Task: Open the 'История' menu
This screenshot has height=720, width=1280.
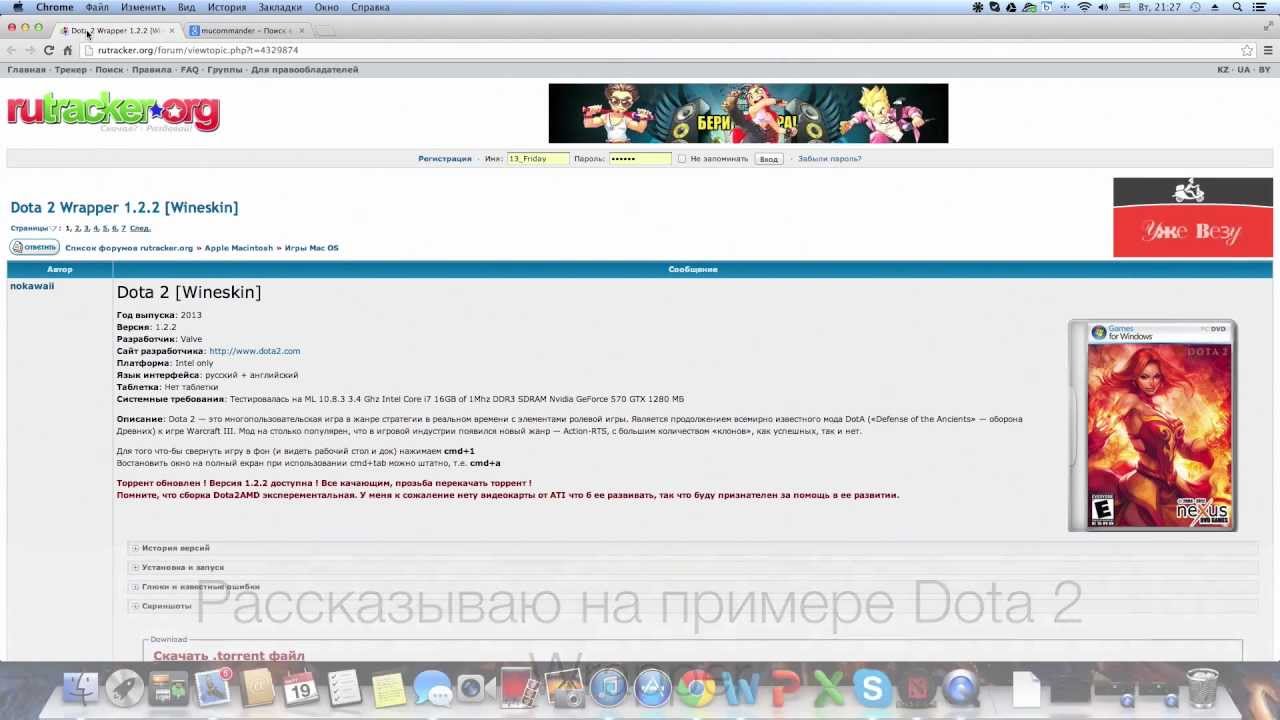Action: tap(227, 7)
